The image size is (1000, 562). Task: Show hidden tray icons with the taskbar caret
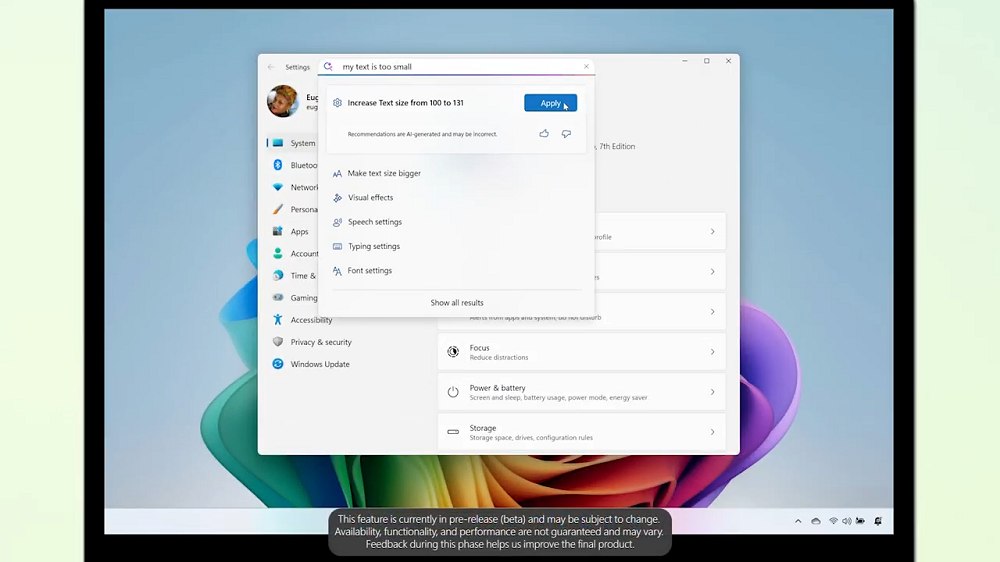(x=798, y=521)
